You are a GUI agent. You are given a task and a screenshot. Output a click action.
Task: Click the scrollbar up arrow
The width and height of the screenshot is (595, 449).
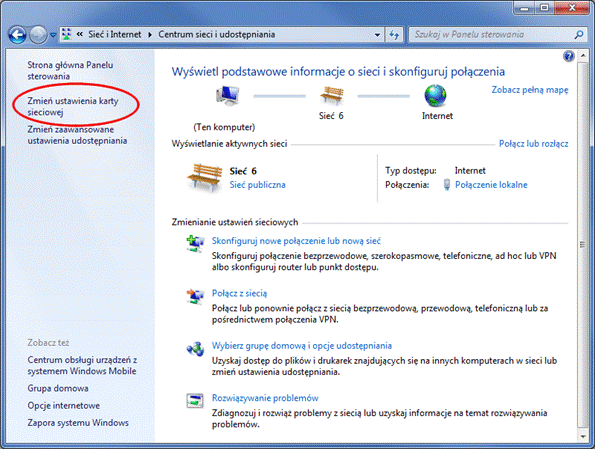point(582,56)
